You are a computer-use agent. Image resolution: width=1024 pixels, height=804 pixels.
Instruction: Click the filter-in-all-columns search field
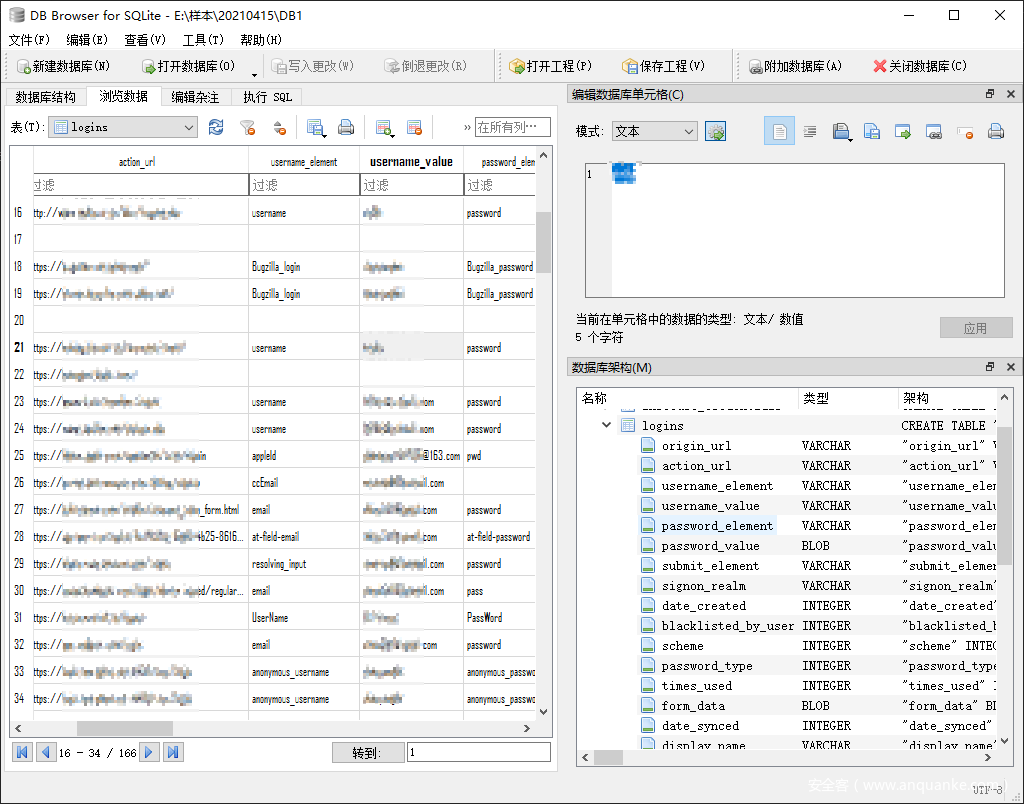pyautogui.click(x=513, y=127)
